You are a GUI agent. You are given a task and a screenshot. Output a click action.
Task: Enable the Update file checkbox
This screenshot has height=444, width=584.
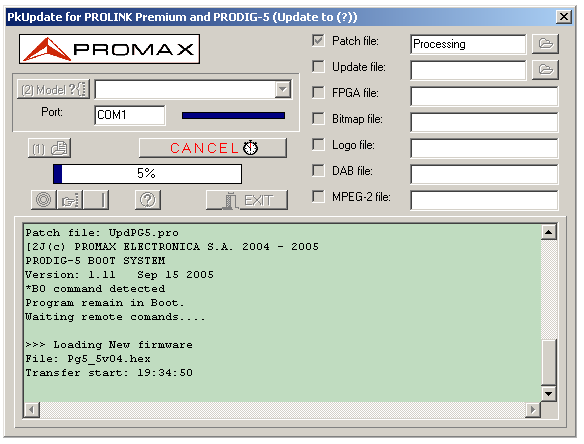[318, 67]
